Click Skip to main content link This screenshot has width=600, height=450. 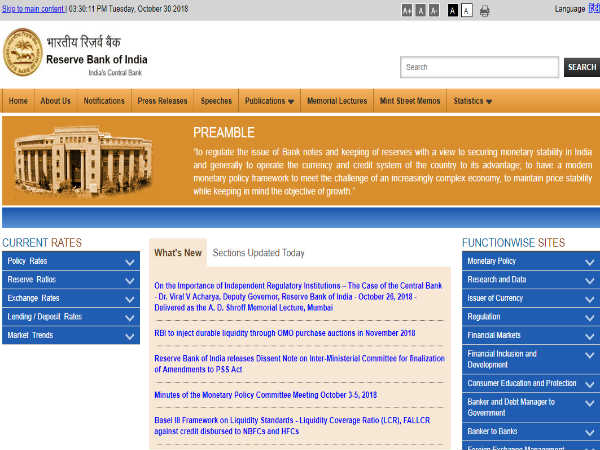[x=33, y=9]
